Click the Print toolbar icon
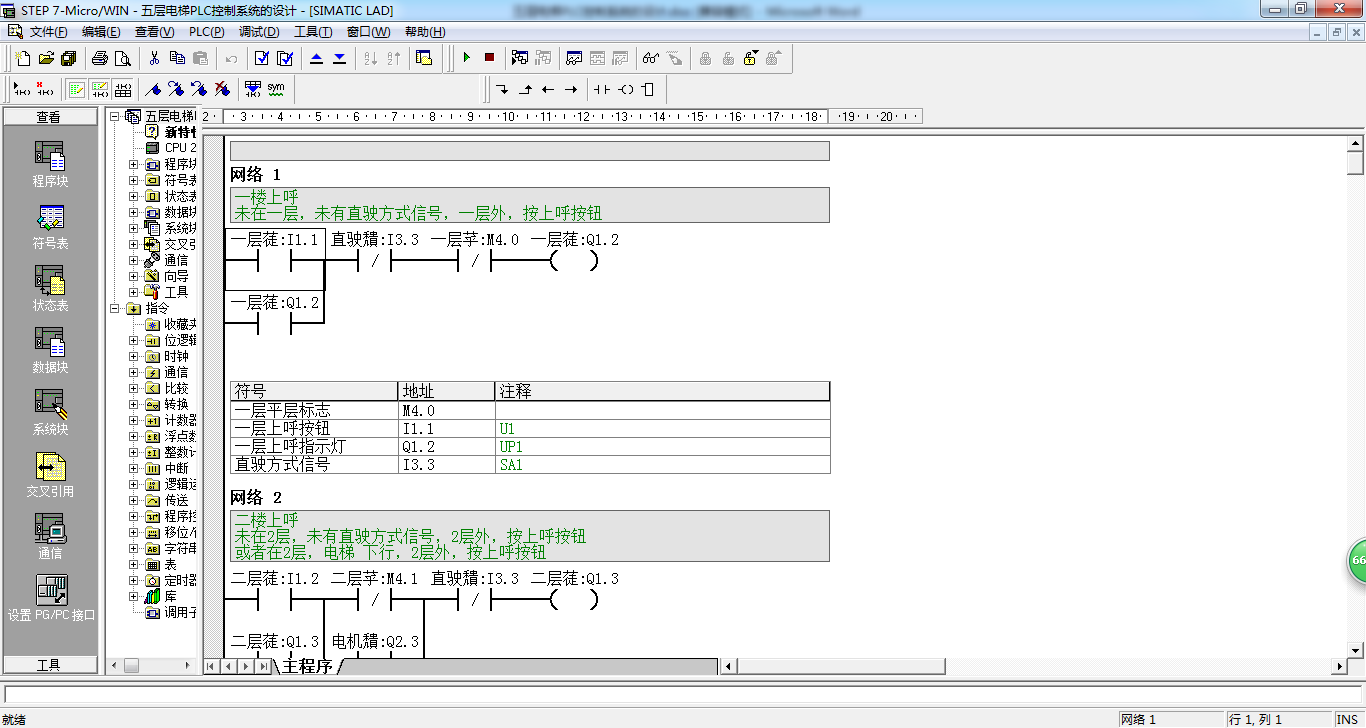Image resolution: width=1366 pixels, height=728 pixels. click(100, 58)
